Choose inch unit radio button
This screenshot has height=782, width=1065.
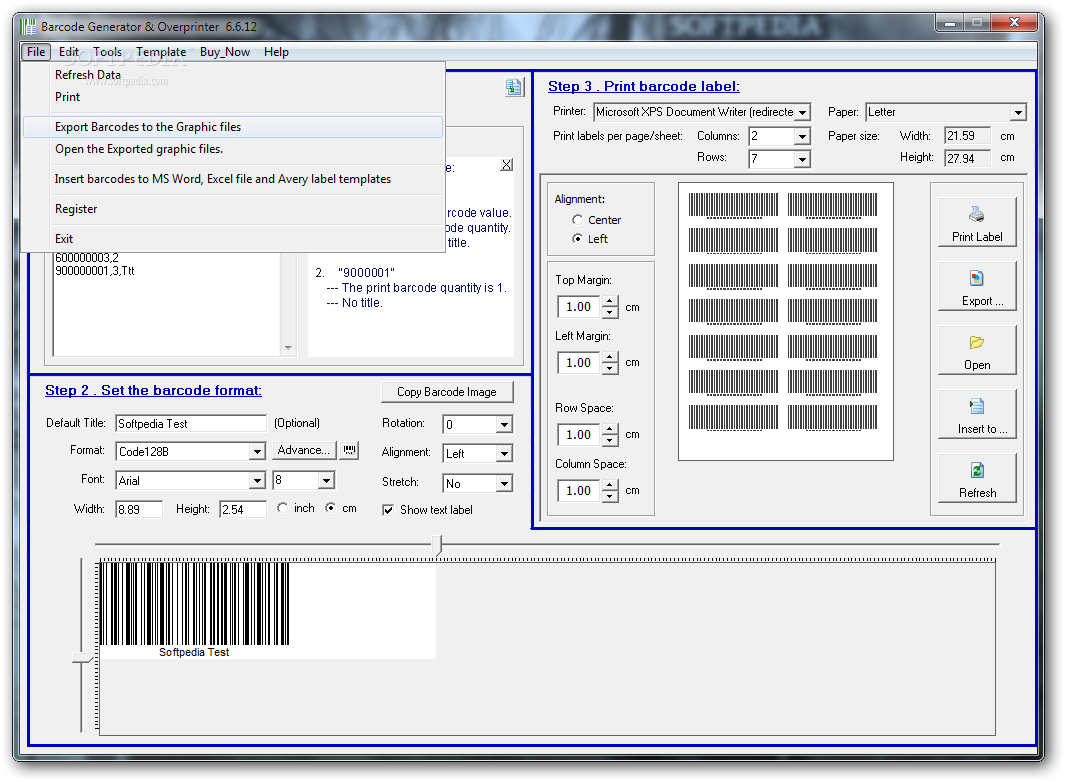pos(283,508)
